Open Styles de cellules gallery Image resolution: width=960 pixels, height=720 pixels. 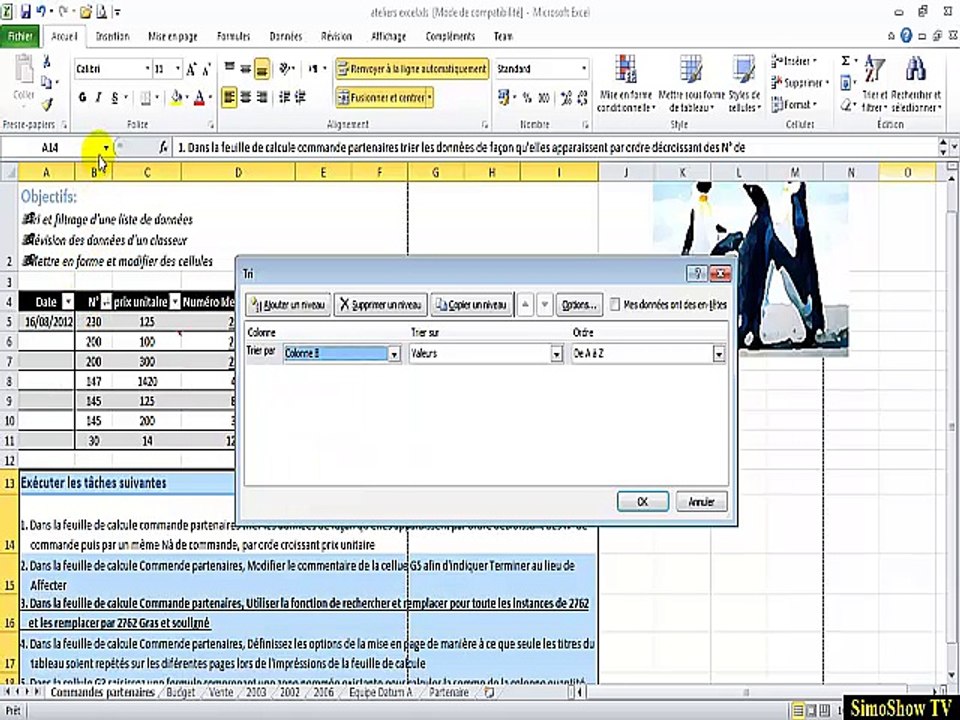pyautogui.click(x=744, y=84)
